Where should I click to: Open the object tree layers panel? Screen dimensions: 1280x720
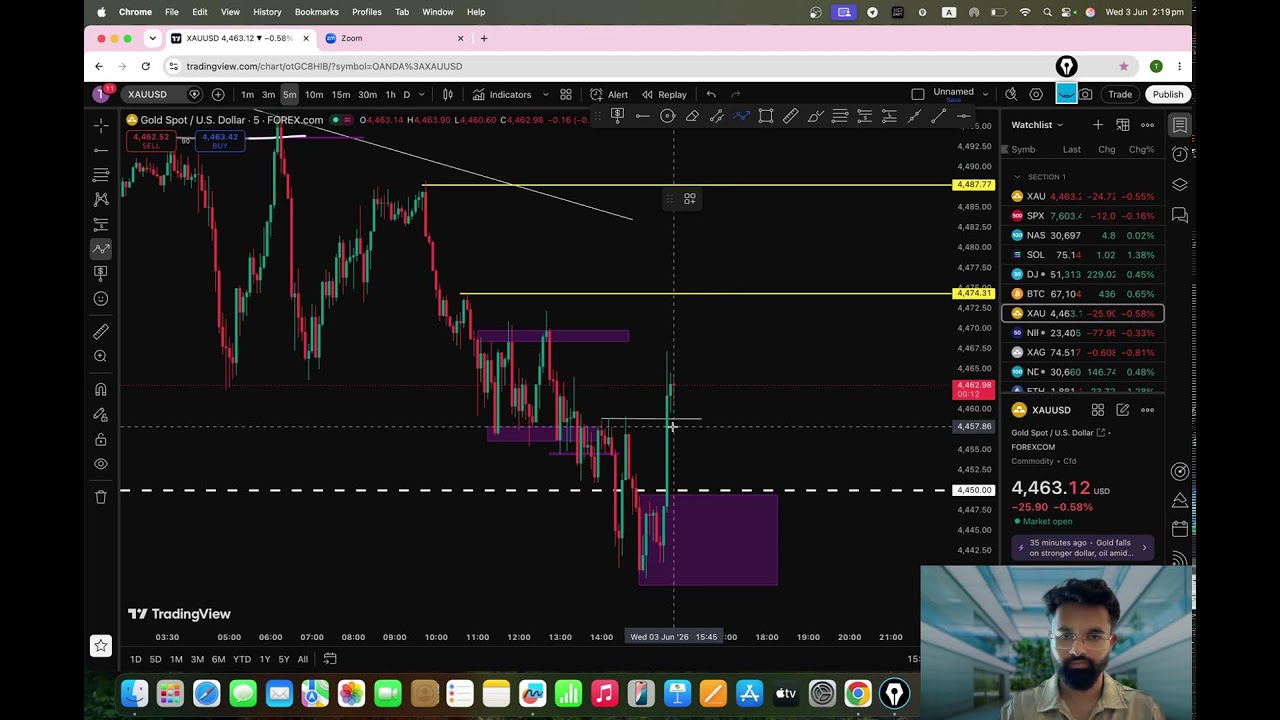coord(1180,185)
